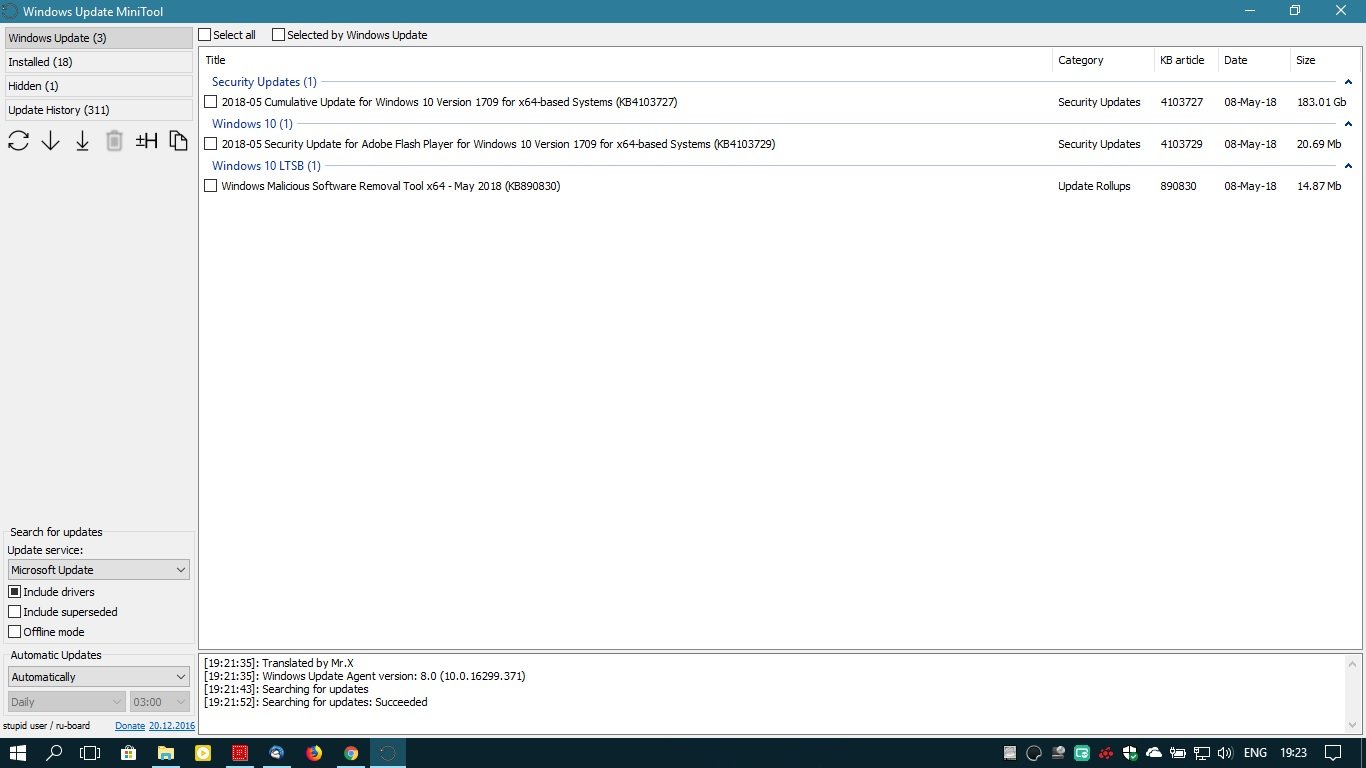Screen dimensions: 1366x768
Task: Sort by the Title column header
Action: click(626, 60)
